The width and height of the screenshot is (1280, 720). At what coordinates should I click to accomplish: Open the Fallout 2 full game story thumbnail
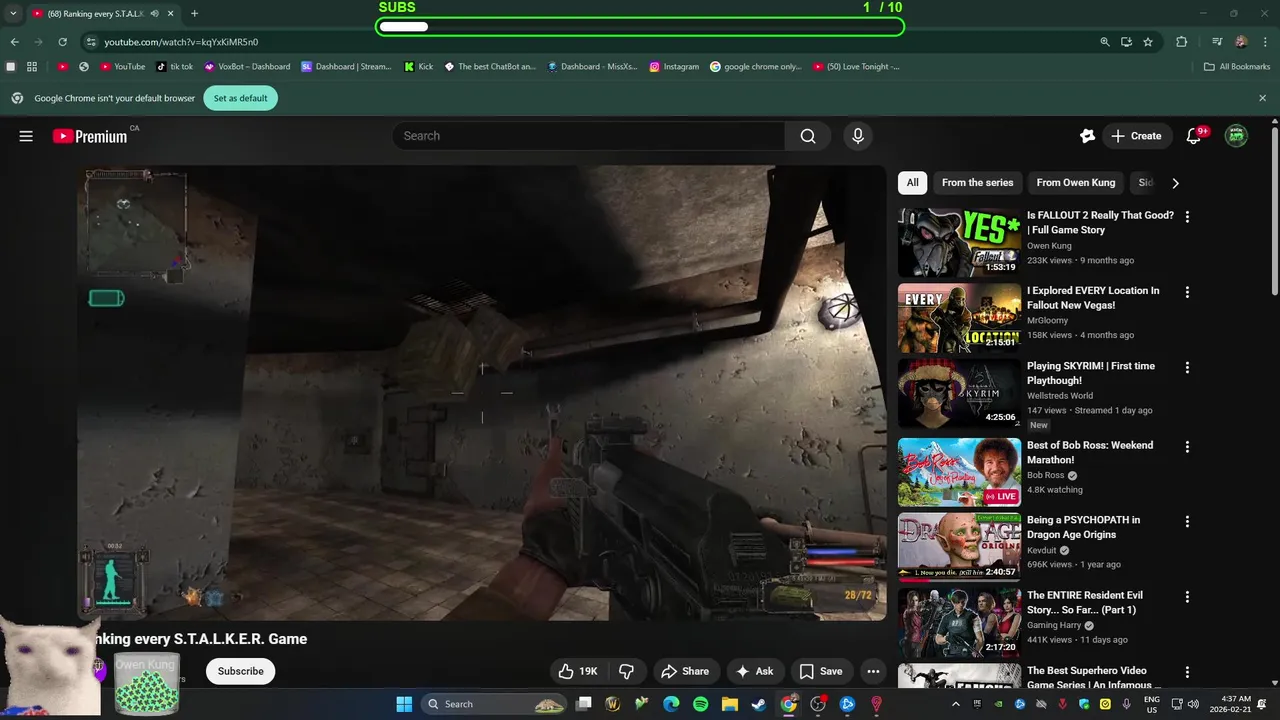coord(959,242)
